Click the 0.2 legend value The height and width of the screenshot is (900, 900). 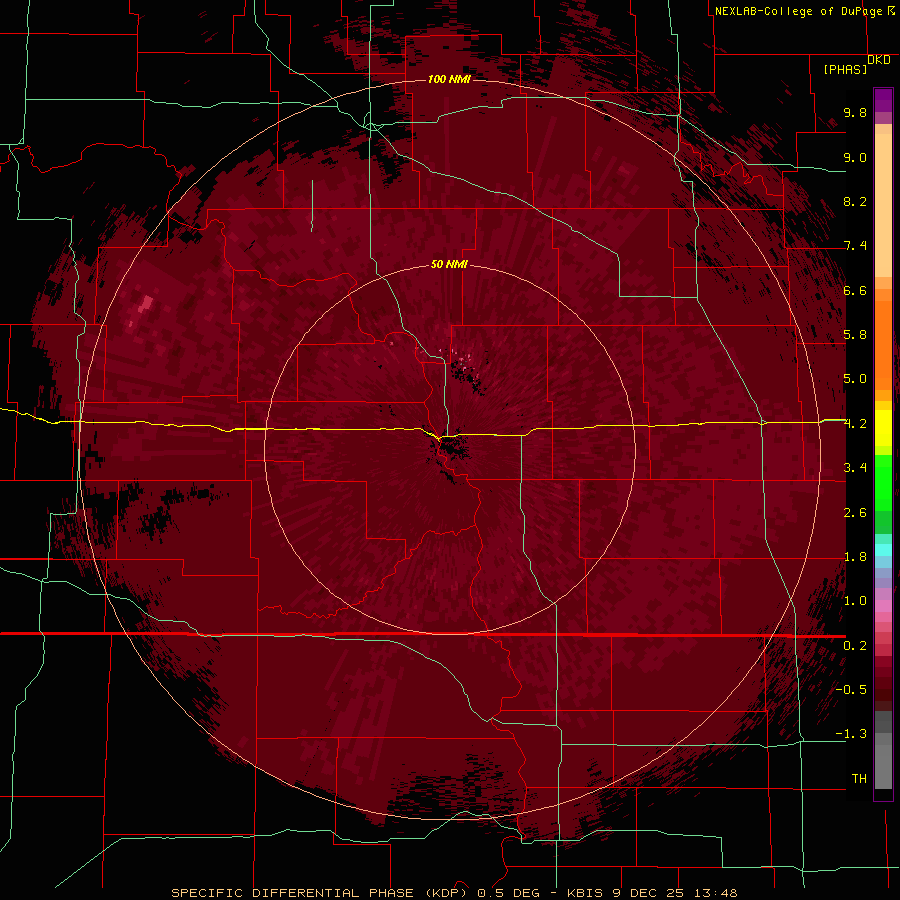click(855, 646)
